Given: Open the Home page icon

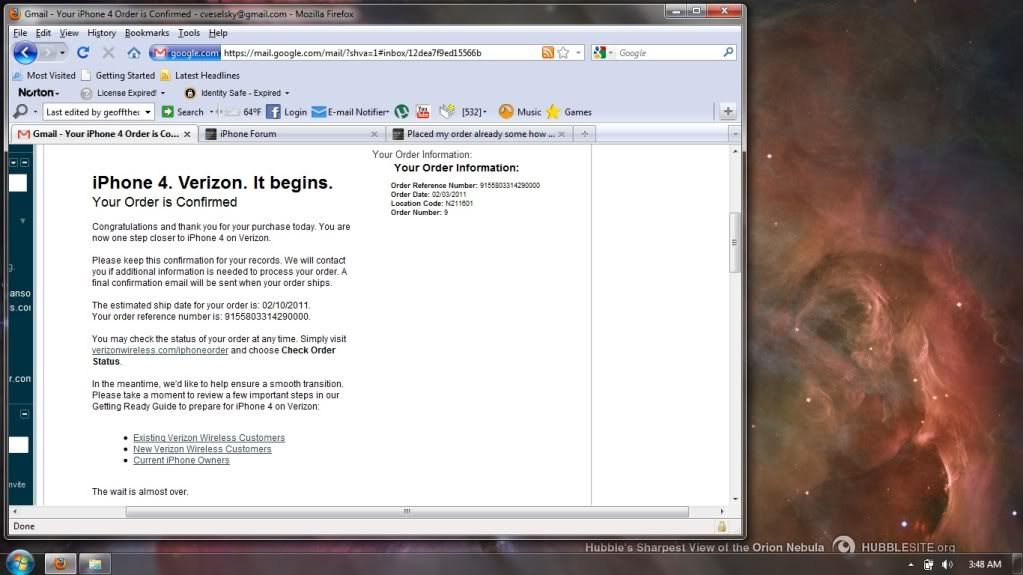Looking at the screenshot, I should click(134, 53).
